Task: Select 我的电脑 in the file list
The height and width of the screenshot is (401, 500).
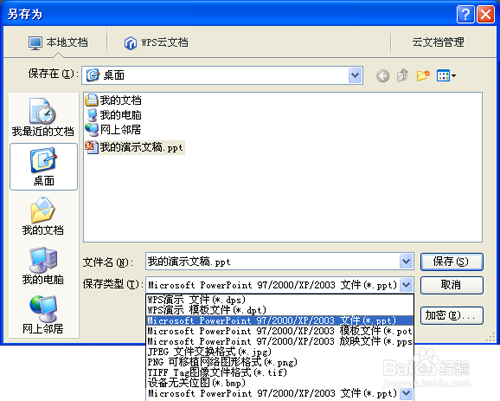Action: [113, 115]
